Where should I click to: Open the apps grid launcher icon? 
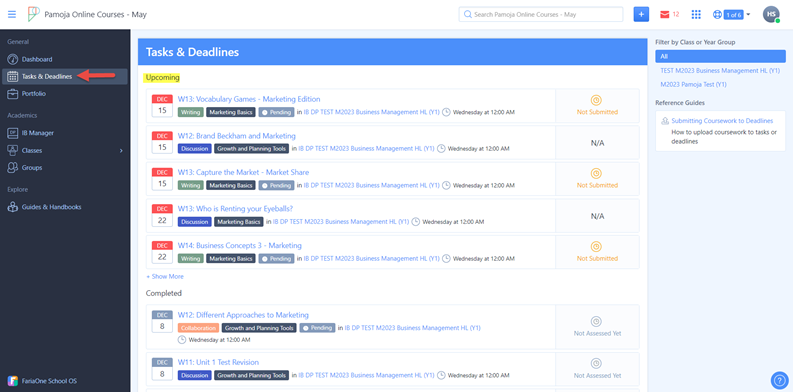click(x=696, y=15)
